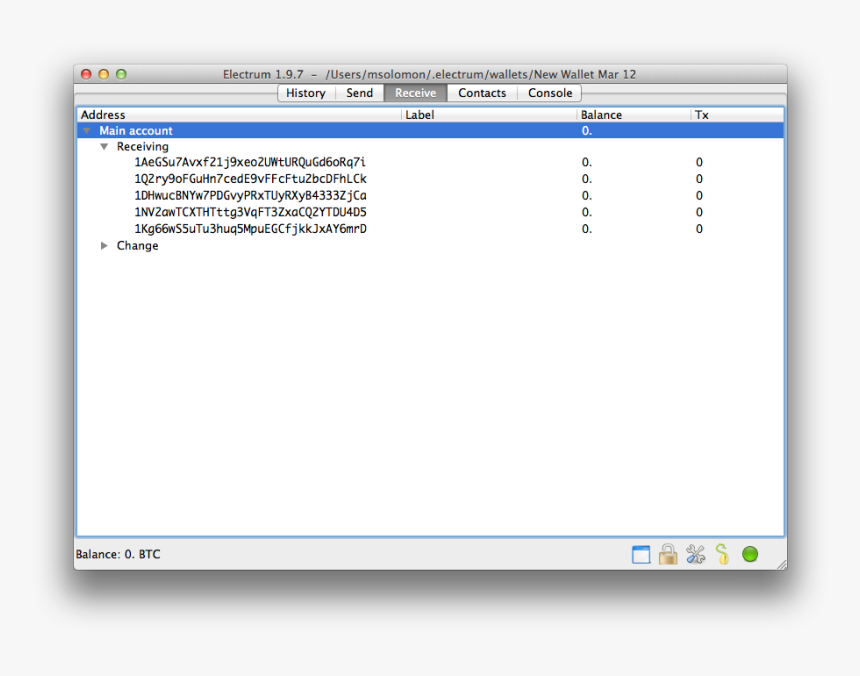Viewport: 860px width, 676px height.
Task: Click the Balance column header
Action: click(x=633, y=115)
